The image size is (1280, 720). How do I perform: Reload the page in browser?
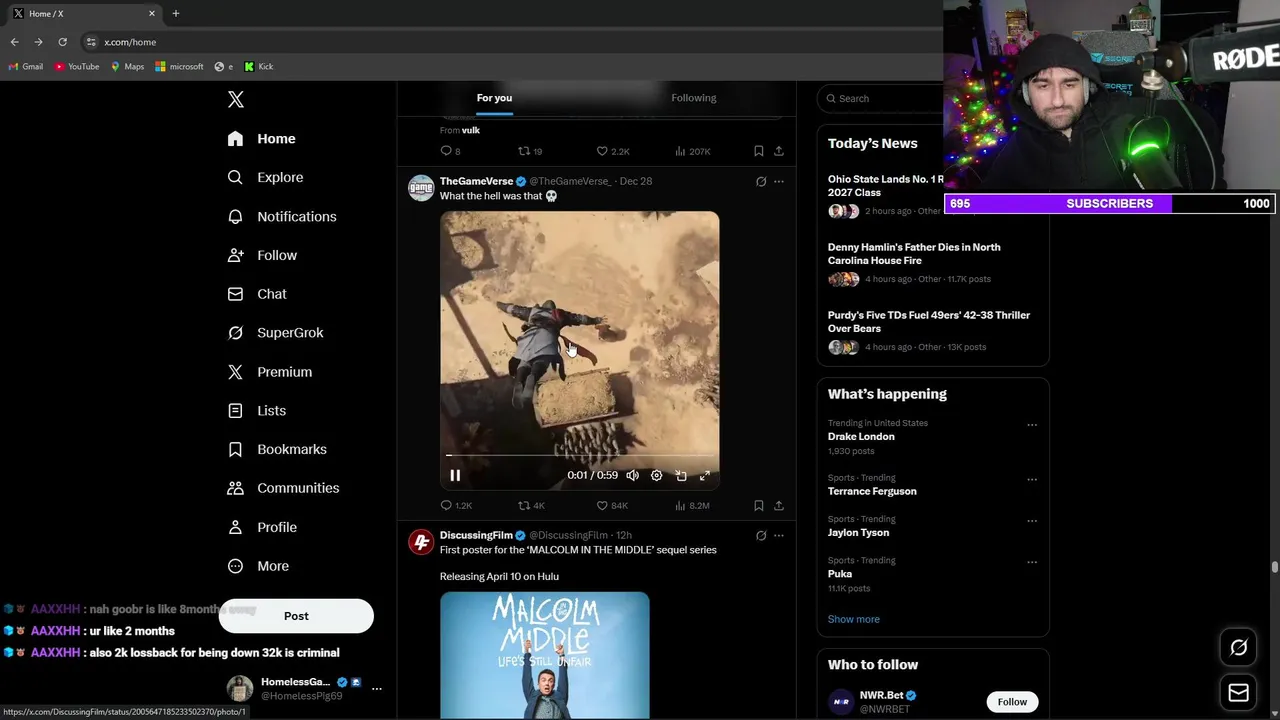point(62,42)
